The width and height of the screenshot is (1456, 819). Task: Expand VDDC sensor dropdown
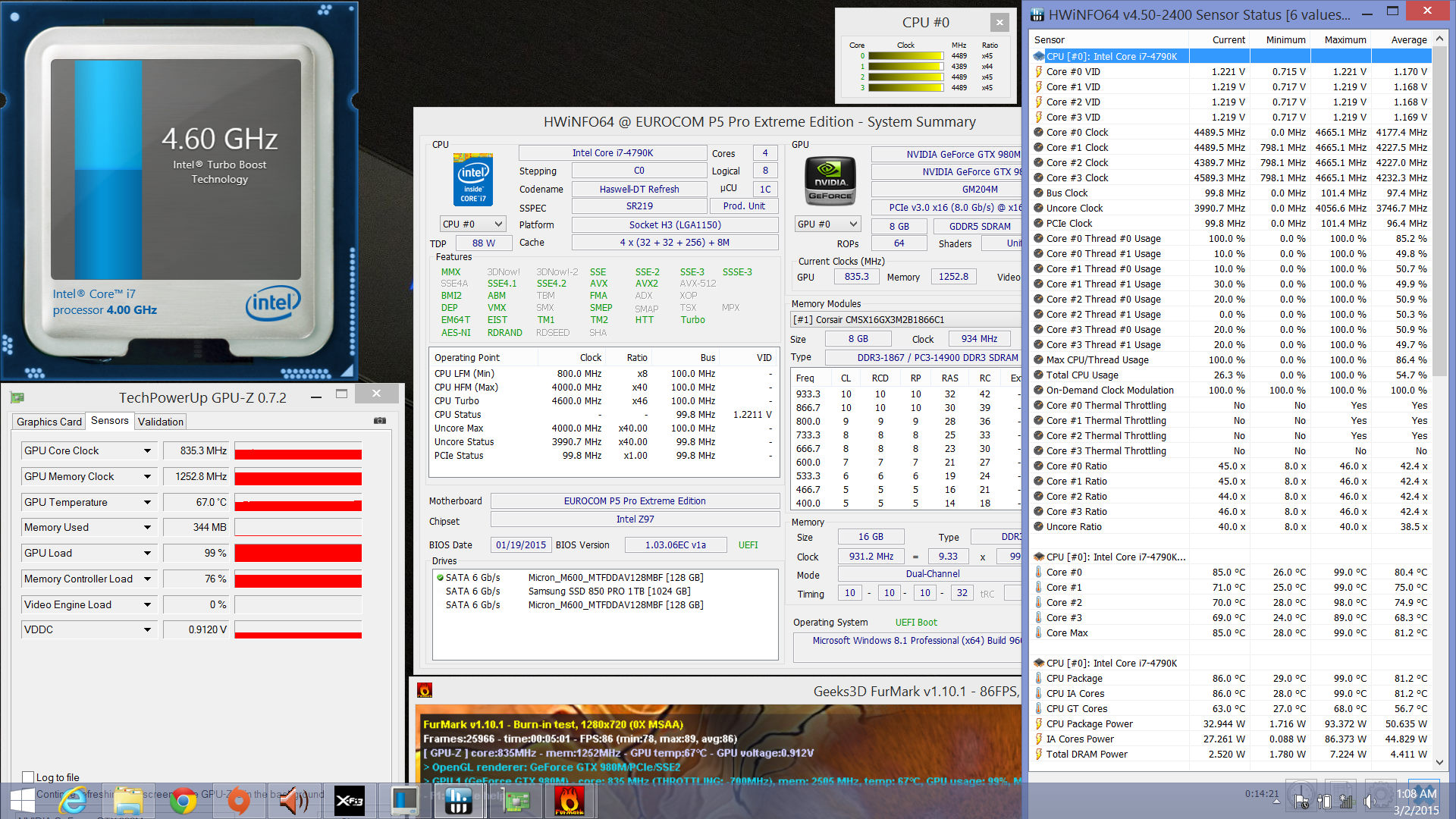click(x=147, y=630)
